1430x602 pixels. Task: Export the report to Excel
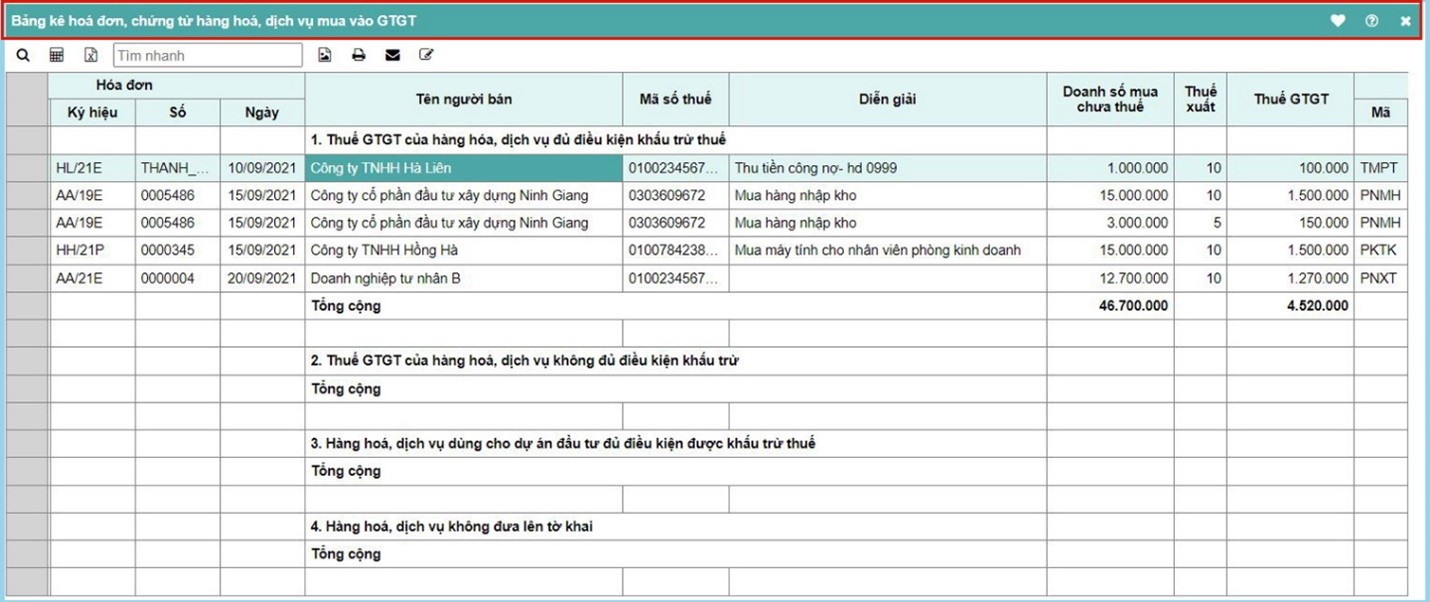[x=90, y=56]
